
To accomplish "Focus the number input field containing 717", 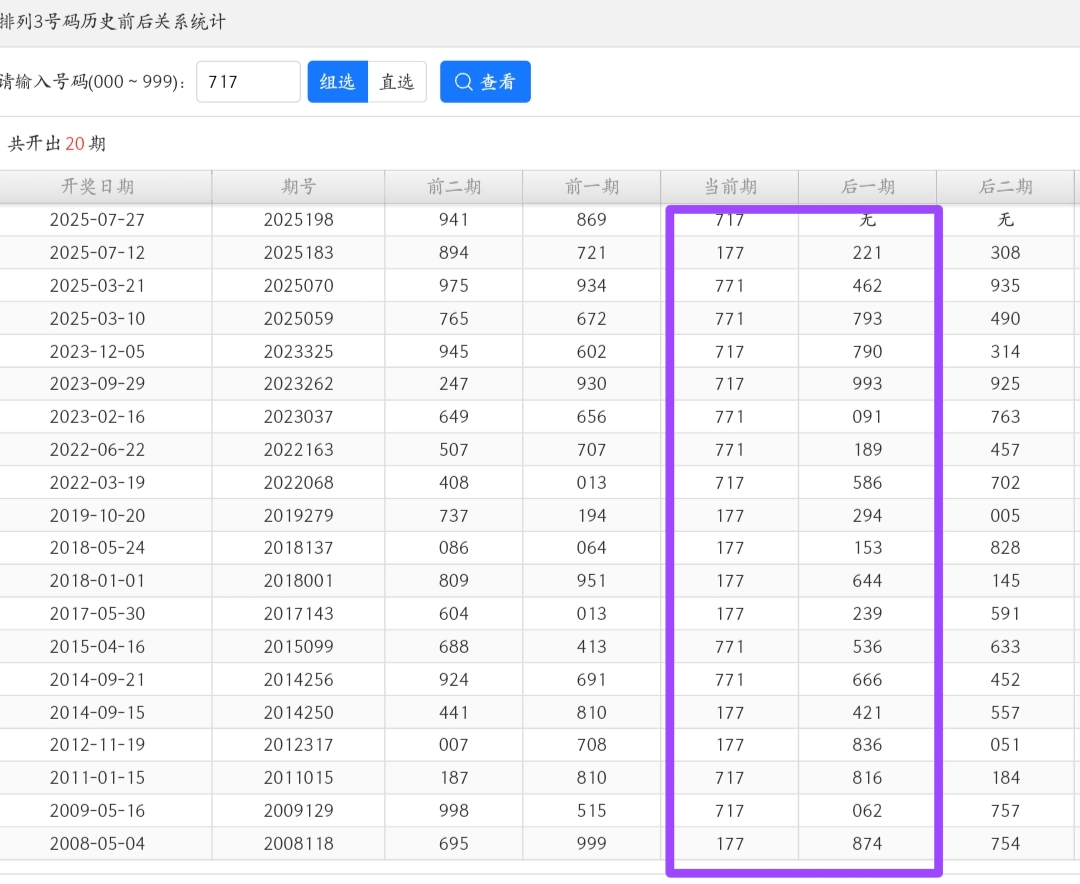I will 248,82.
